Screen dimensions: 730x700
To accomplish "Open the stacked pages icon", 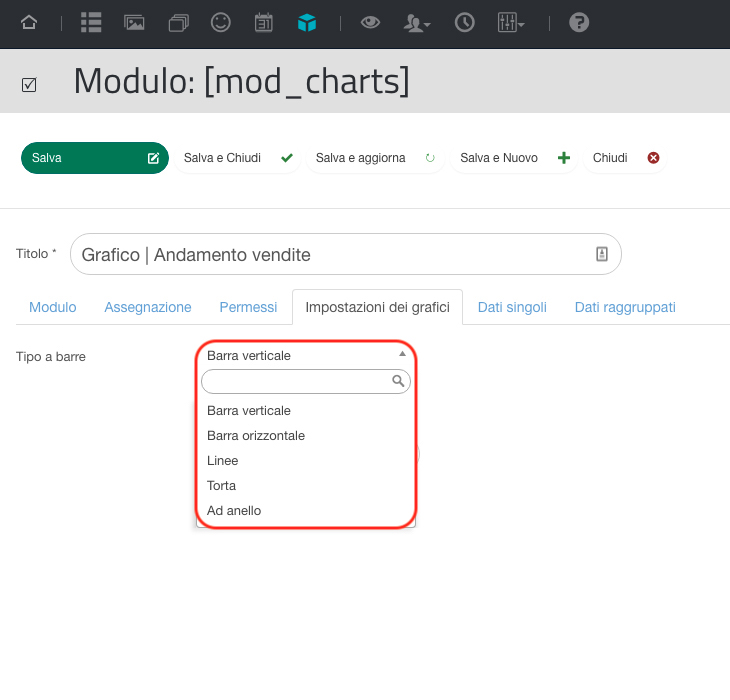I will (x=178, y=23).
